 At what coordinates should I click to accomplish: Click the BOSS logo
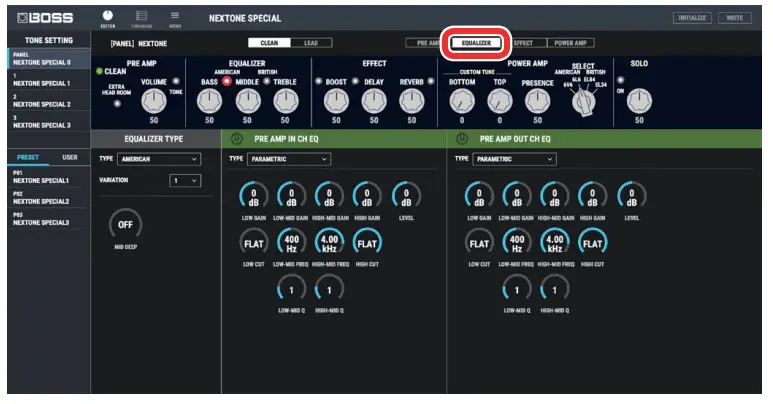pyautogui.click(x=45, y=18)
